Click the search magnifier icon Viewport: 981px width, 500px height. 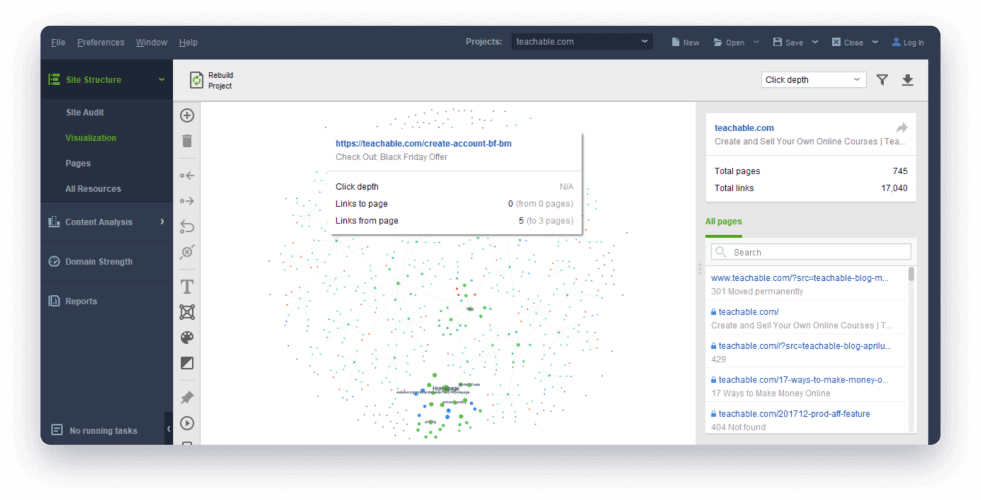click(x=721, y=252)
